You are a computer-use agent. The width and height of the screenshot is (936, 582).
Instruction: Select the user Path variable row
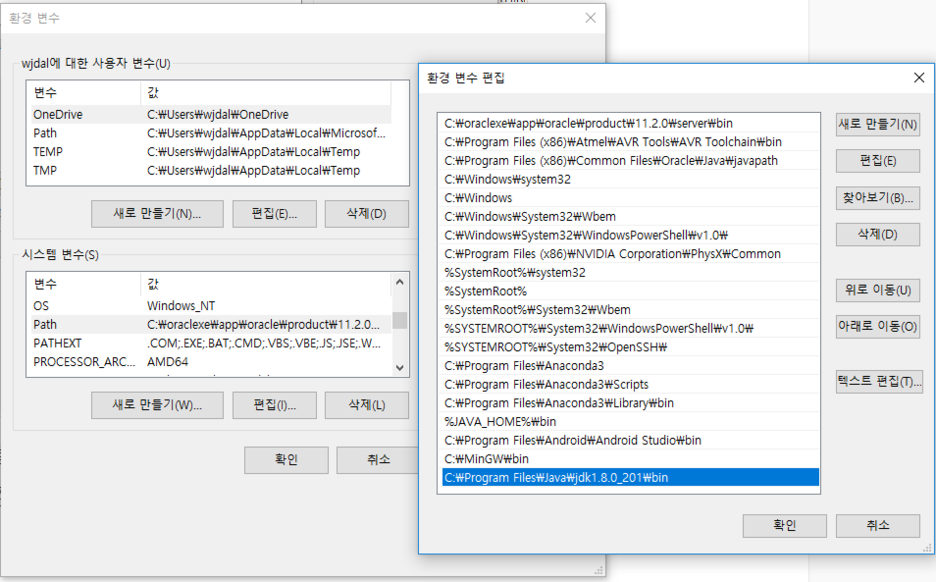click(211, 133)
